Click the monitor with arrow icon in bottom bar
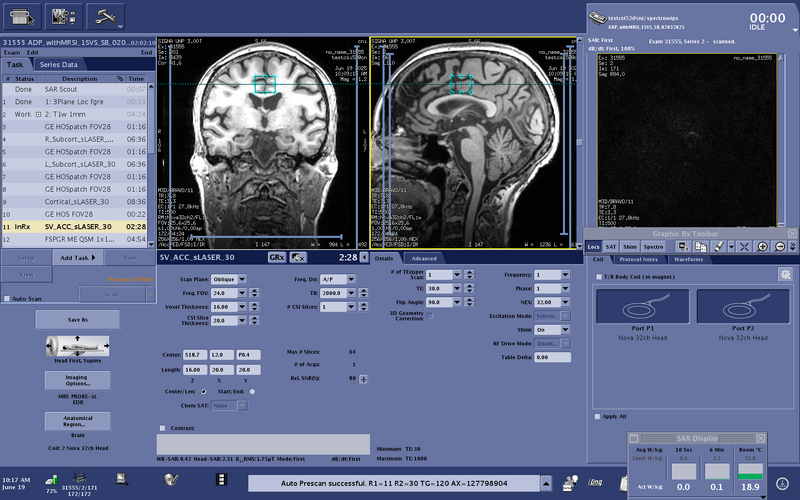Viewport: 800px width, 500px height. tap(122, 479)
